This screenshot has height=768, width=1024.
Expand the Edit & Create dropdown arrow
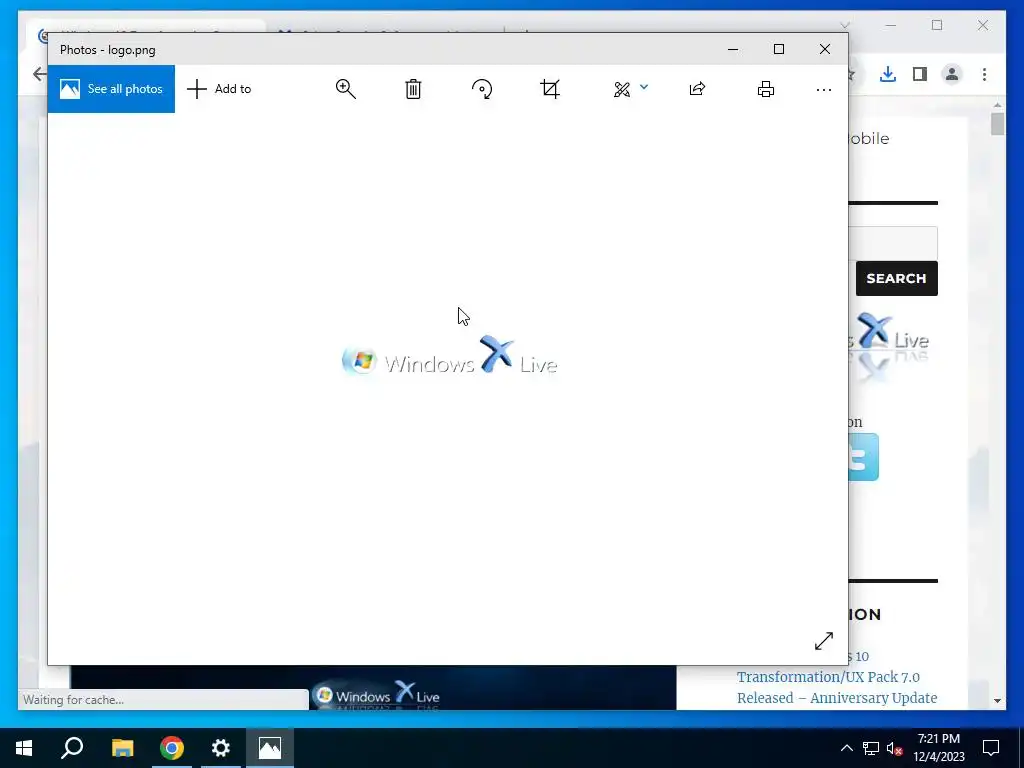(644, 87)
